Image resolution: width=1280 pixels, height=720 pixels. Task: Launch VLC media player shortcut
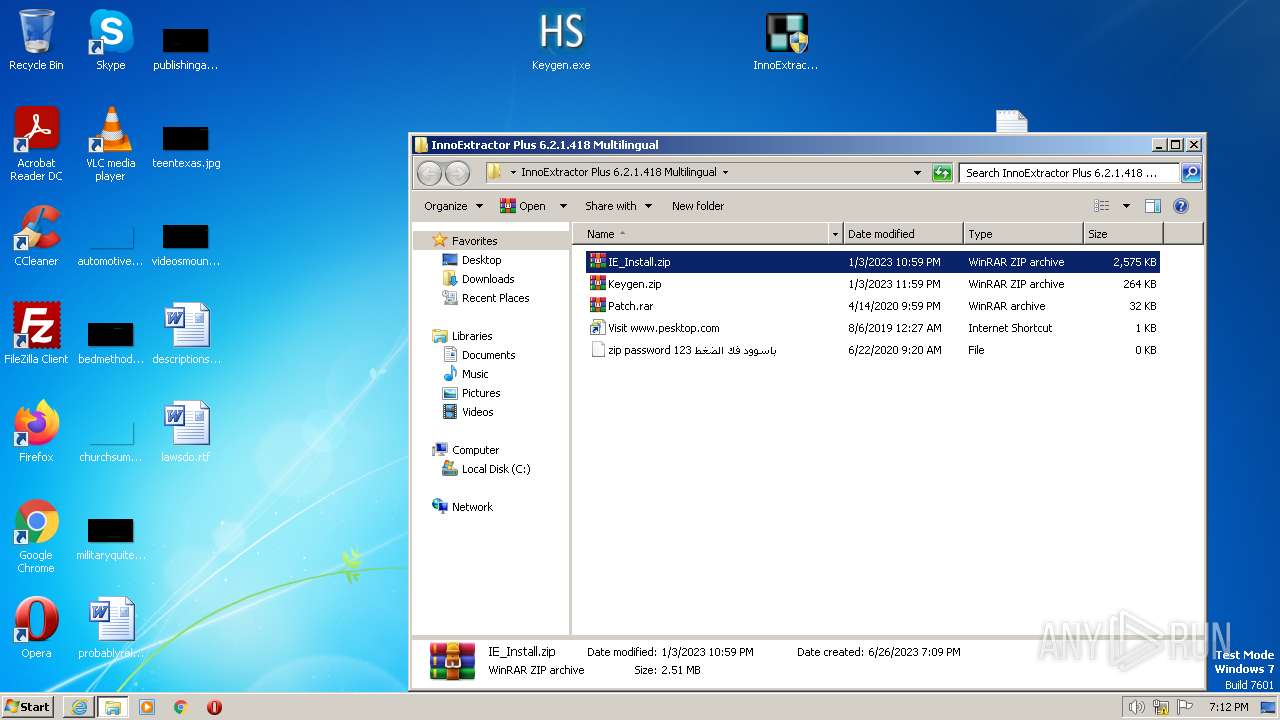point(110,144)
